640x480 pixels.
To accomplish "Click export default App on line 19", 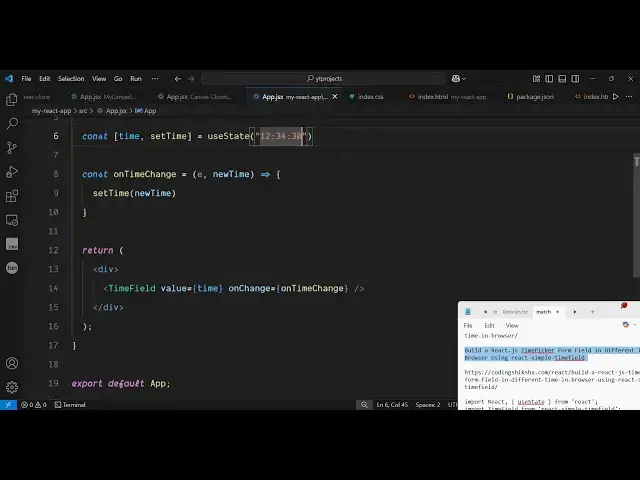I will pos(121,383).
